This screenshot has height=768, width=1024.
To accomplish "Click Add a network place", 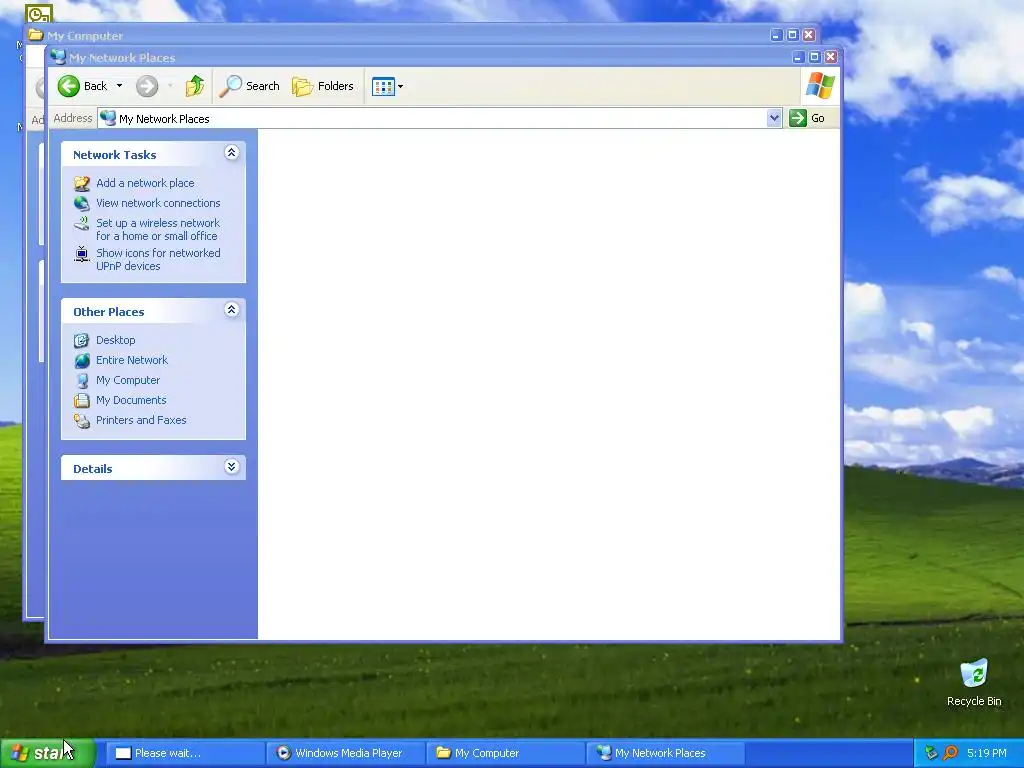I will (145, 183).
